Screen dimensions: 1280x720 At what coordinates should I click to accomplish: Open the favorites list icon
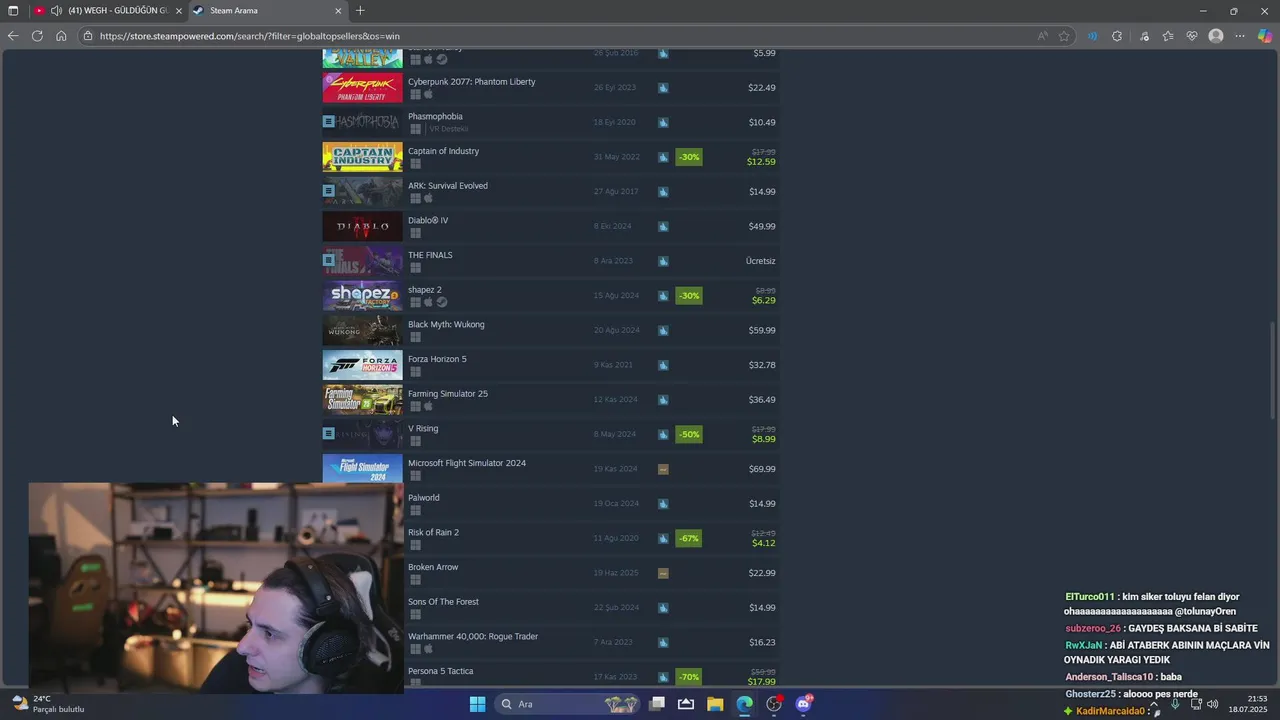pyautogui.click(x=1168, y=36)
